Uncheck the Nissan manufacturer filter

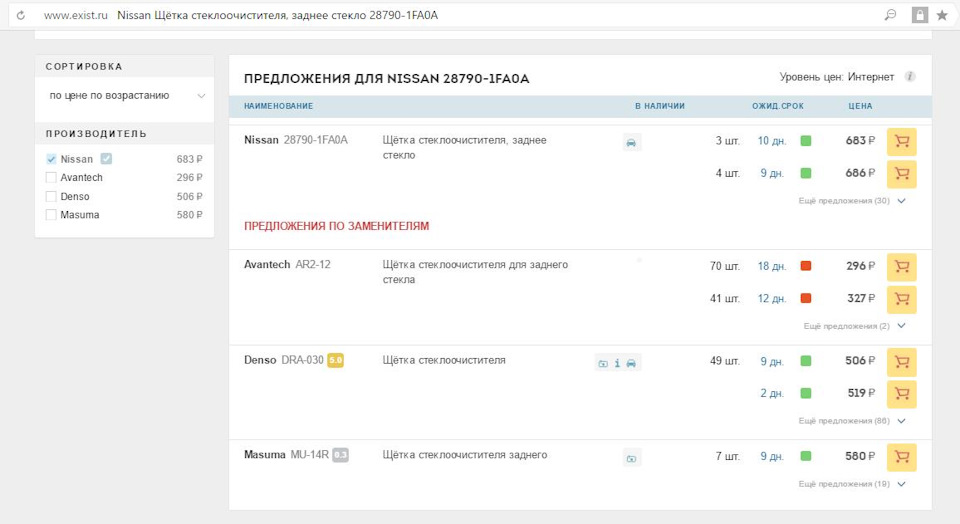(51, 159)
